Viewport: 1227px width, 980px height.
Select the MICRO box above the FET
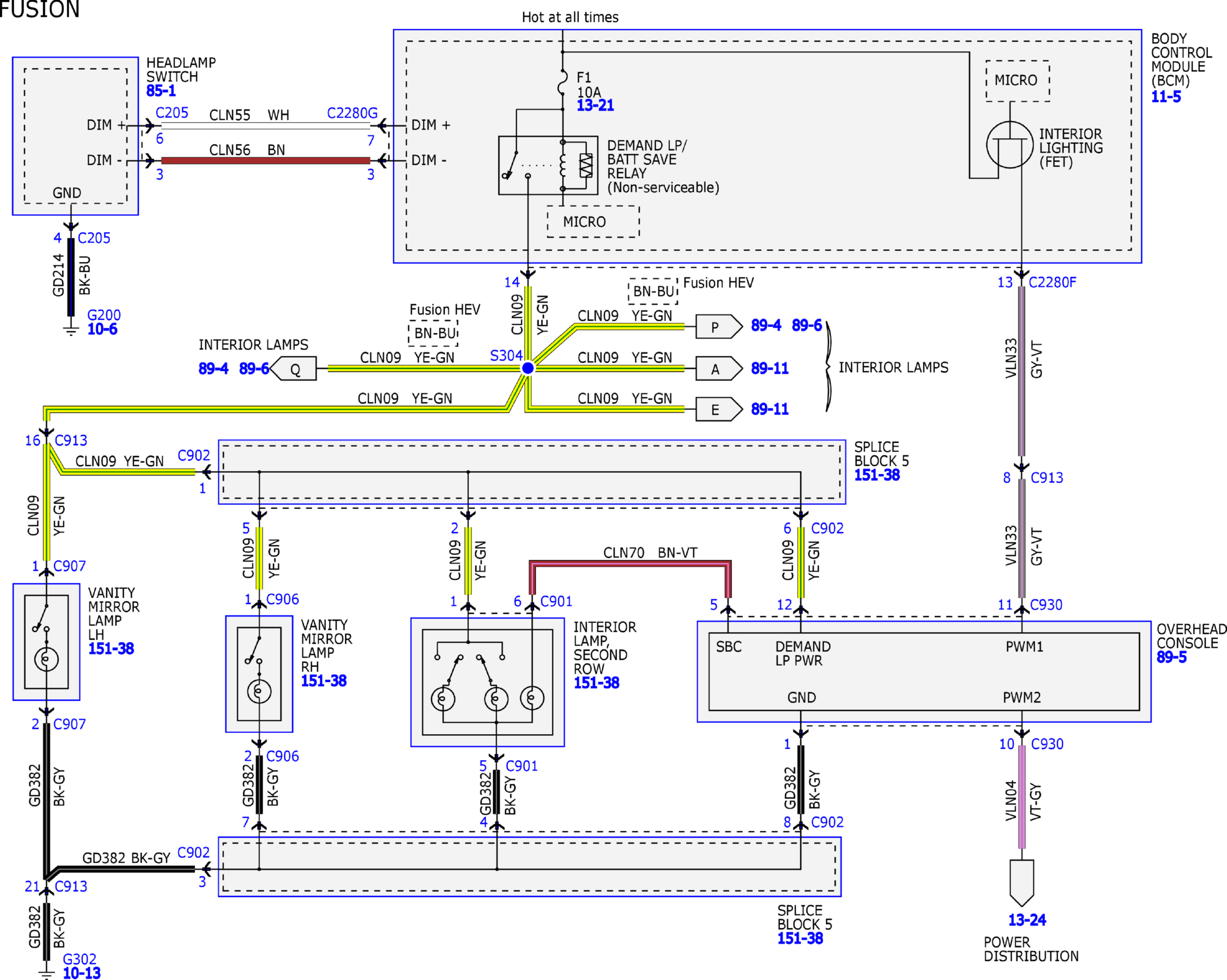[x=1017, y=81]
